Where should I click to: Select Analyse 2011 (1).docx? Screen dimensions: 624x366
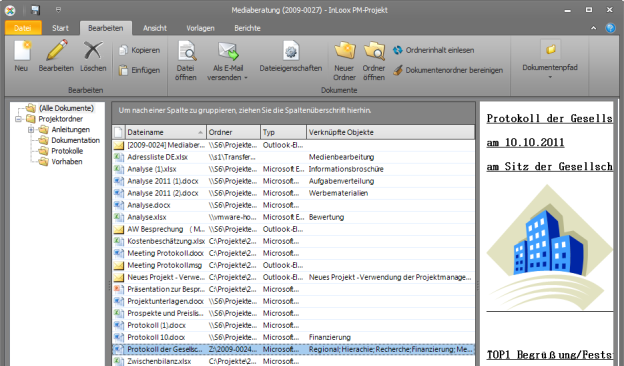click(x=294, y=181)
